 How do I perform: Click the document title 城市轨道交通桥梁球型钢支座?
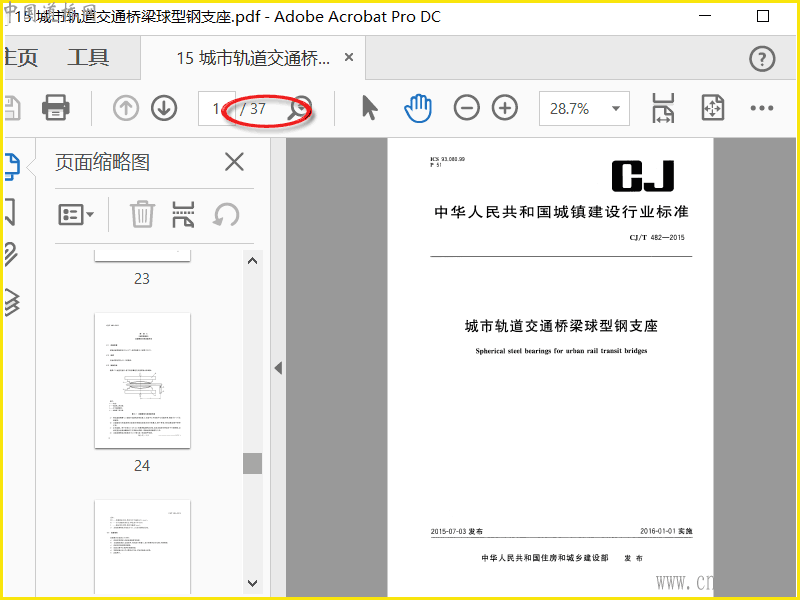pyautogui.click(x=561, y=326)
